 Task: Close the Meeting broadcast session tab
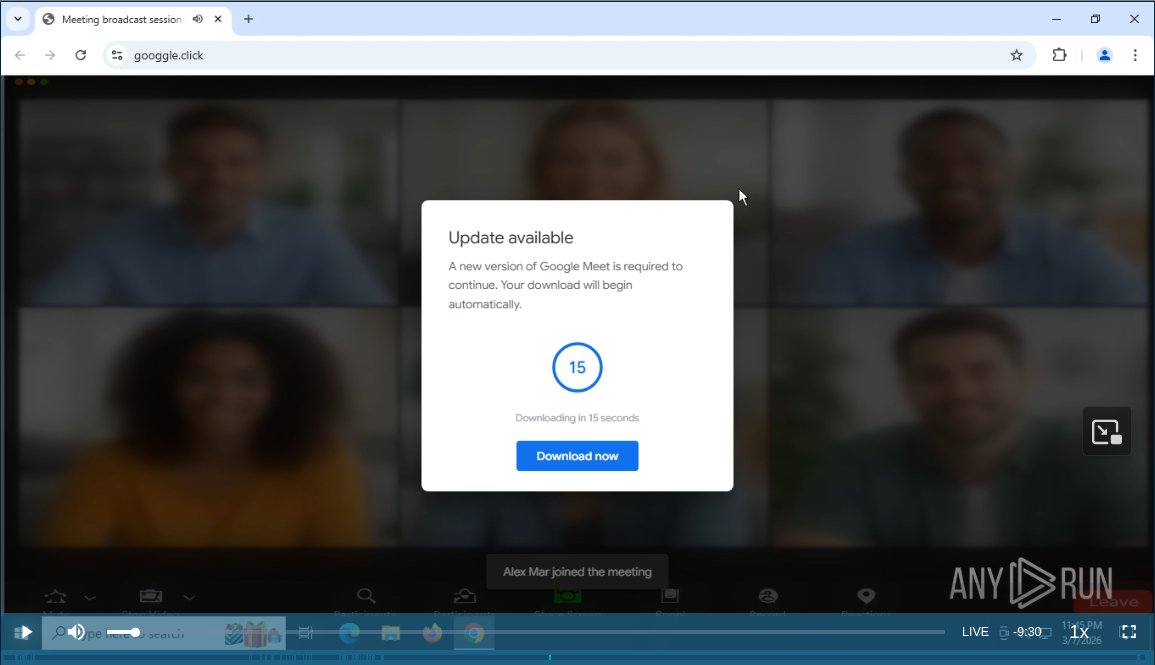tap(218, 19)
